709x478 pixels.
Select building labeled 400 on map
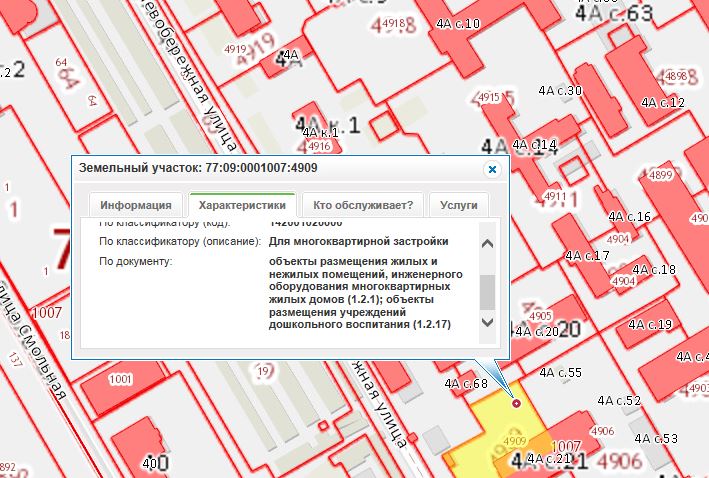tap(155, 464)
